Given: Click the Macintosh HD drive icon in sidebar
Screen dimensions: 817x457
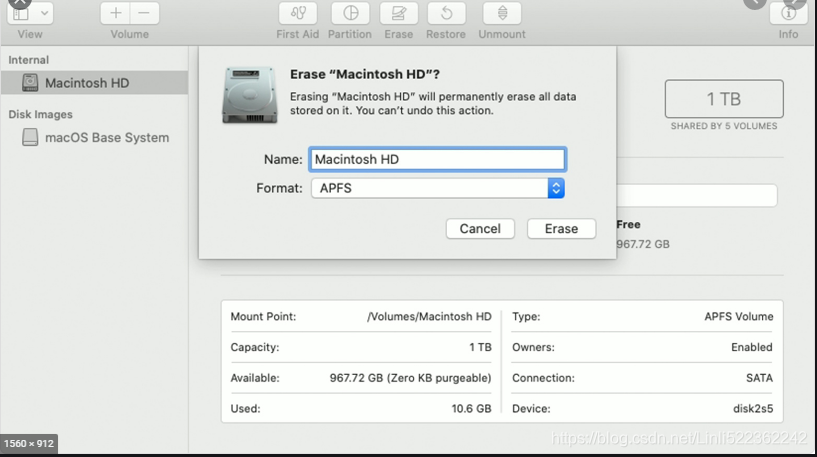Looking at the screenshot, I should pos(30,83).
